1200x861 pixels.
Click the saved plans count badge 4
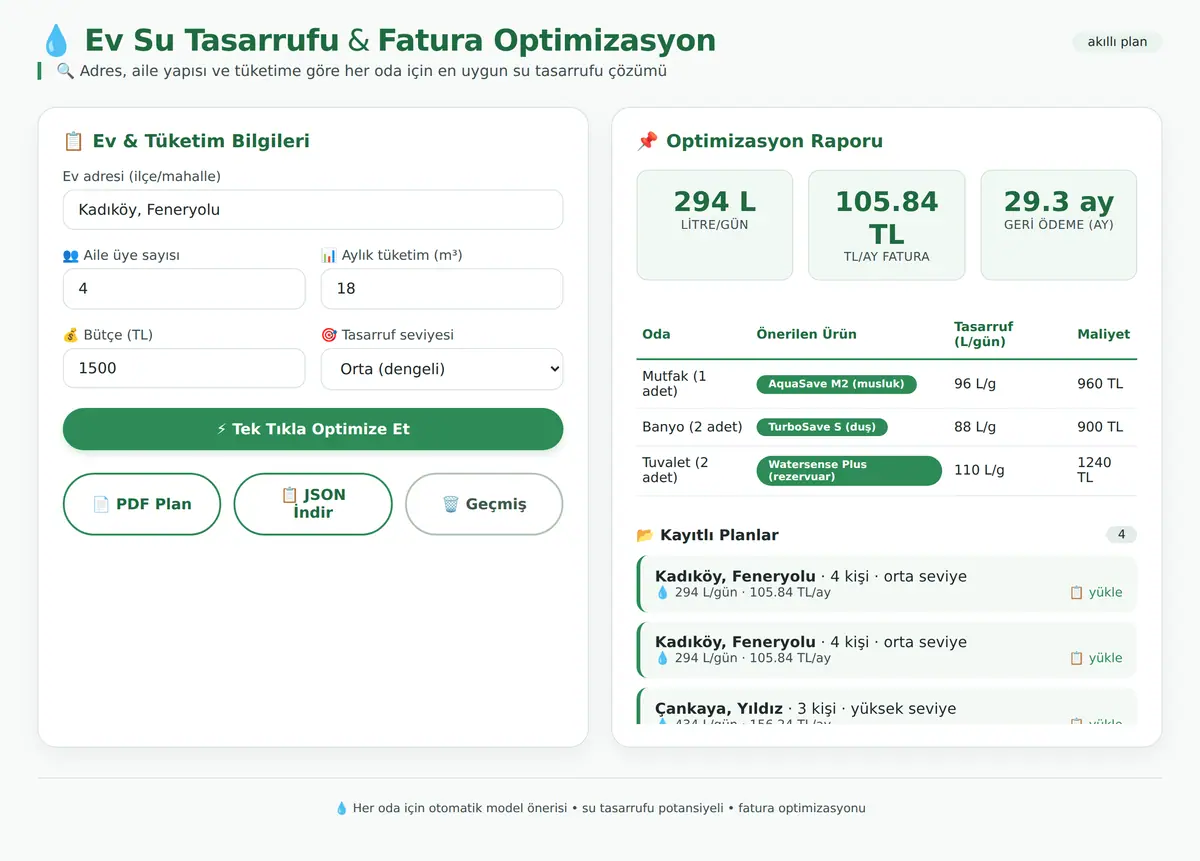coord(1121,535)
